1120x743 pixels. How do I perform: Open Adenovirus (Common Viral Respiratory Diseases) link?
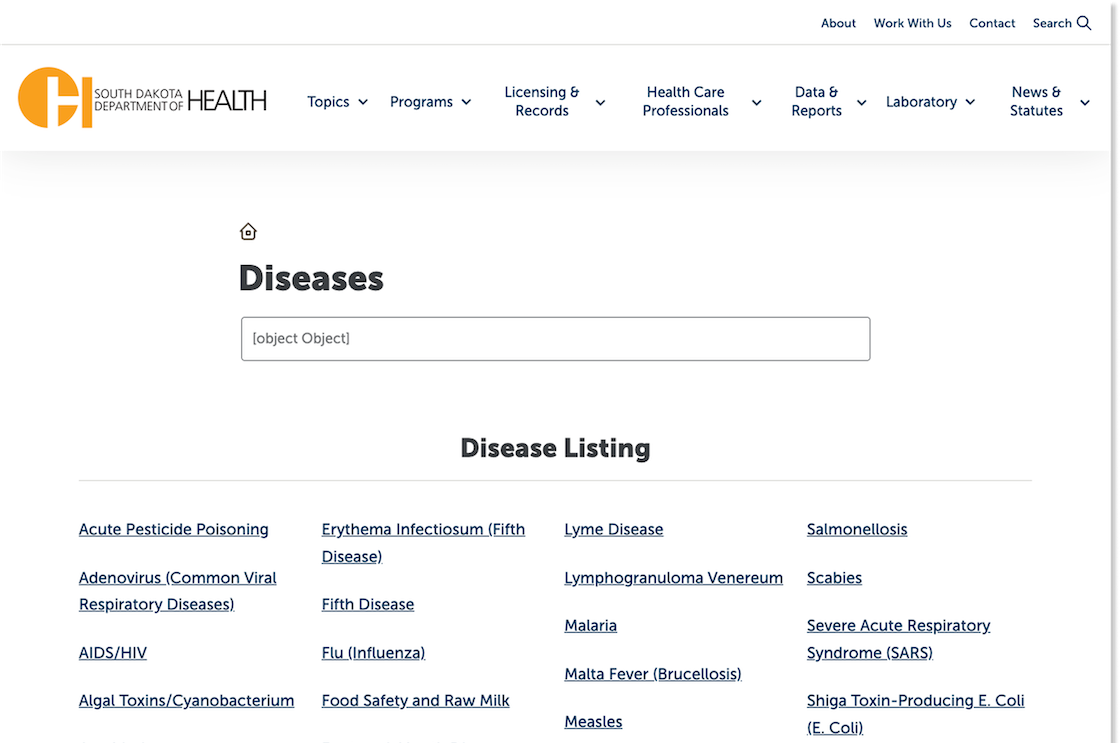click(178, 591)
